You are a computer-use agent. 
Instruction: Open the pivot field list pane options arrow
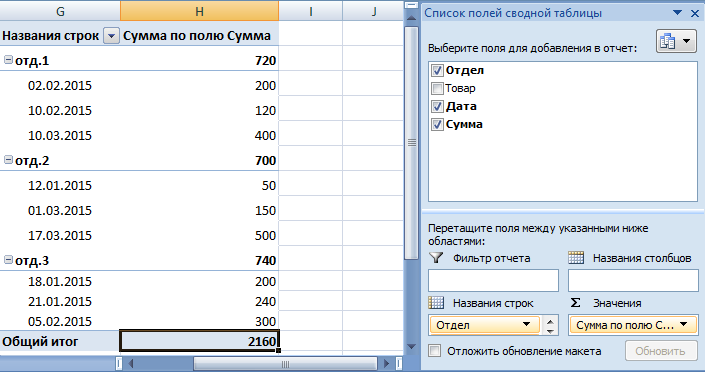tap(677, 13)
